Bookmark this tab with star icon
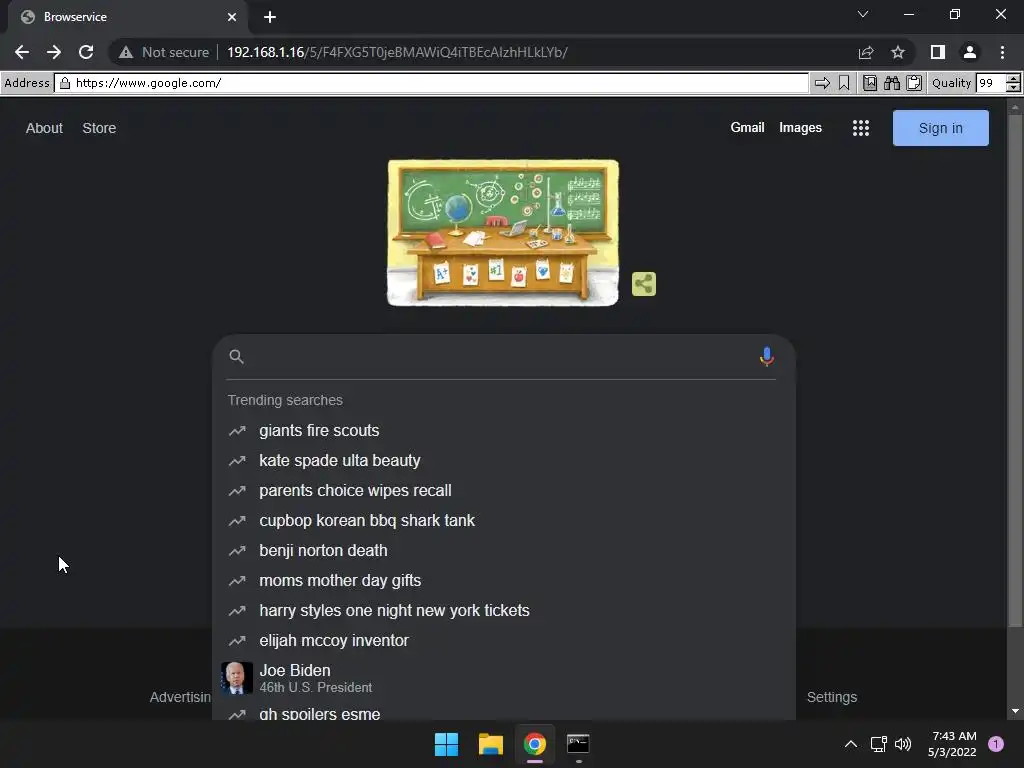Image resolution: width=1024 pixels, height=768 pixels. pos(898,52)
